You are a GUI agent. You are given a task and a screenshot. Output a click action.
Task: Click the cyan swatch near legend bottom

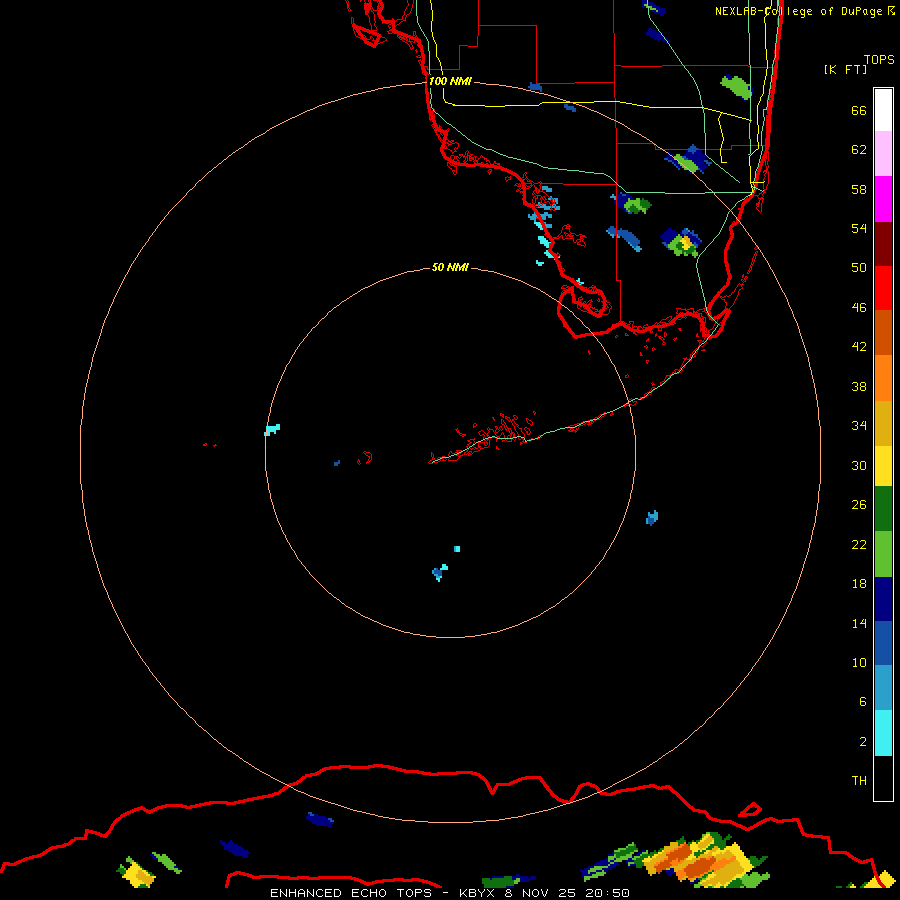883,733
